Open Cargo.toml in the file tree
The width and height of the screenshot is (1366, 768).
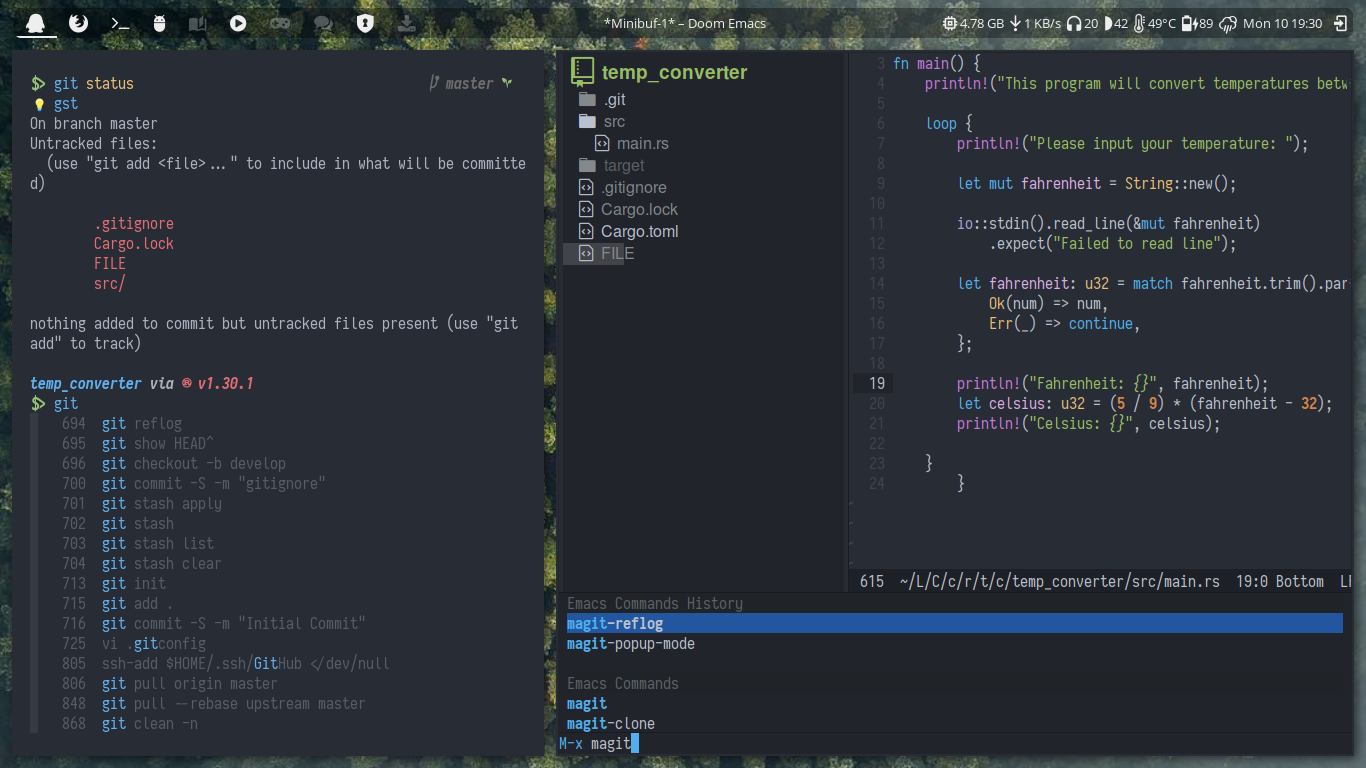coord(639,232)
